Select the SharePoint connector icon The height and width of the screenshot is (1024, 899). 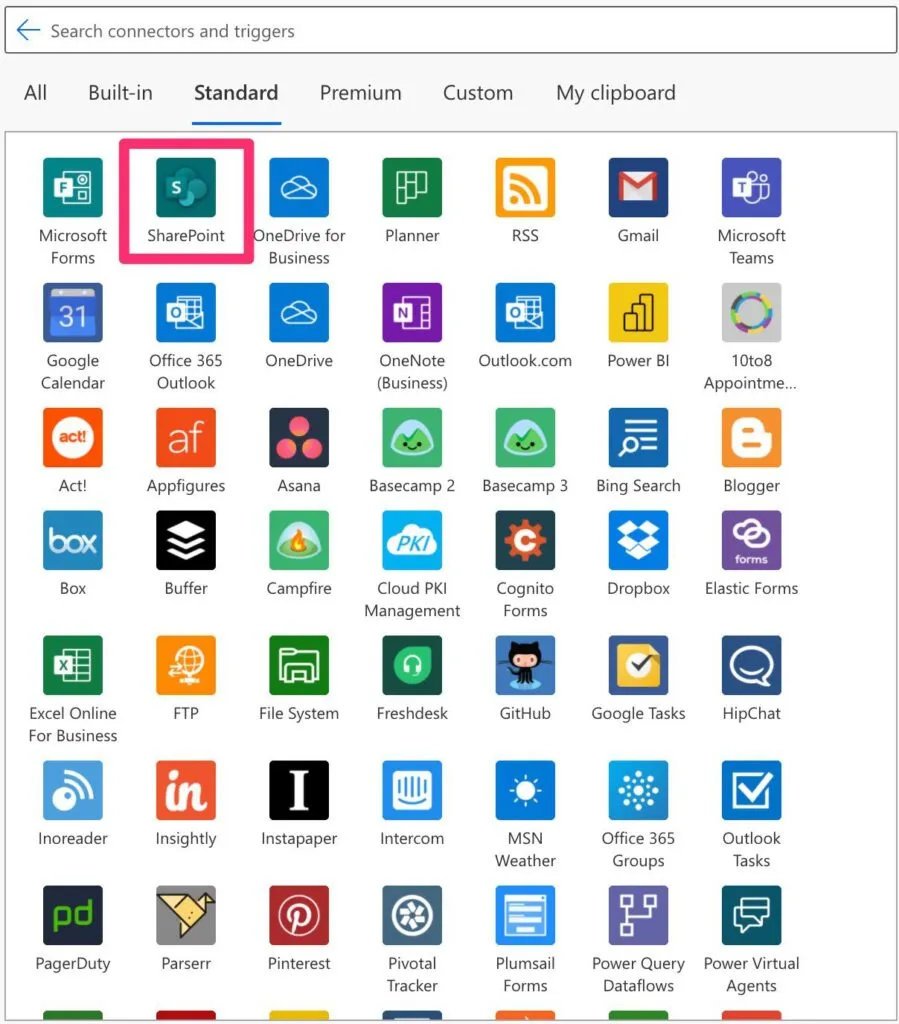(186, 188)
